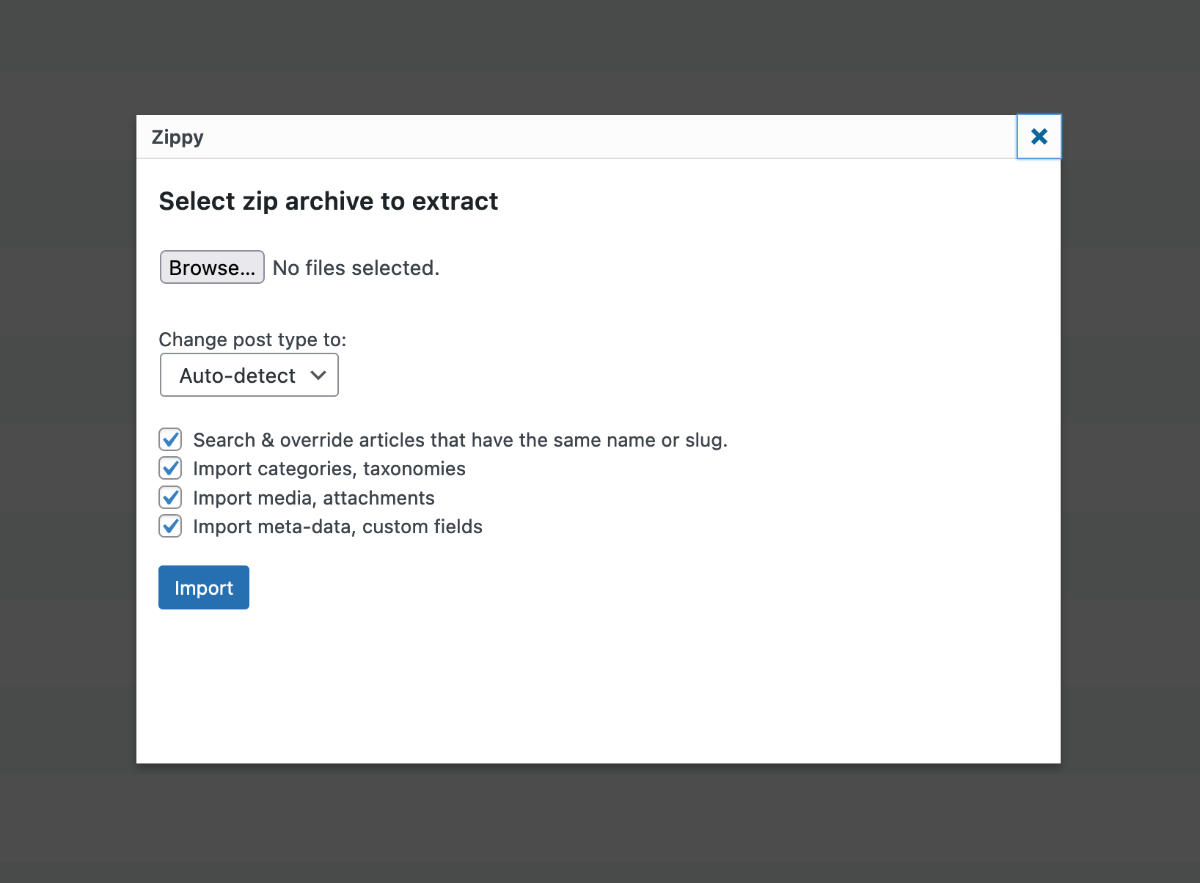Toggle the Search & override articles checkbox

(x=171, y=439)
